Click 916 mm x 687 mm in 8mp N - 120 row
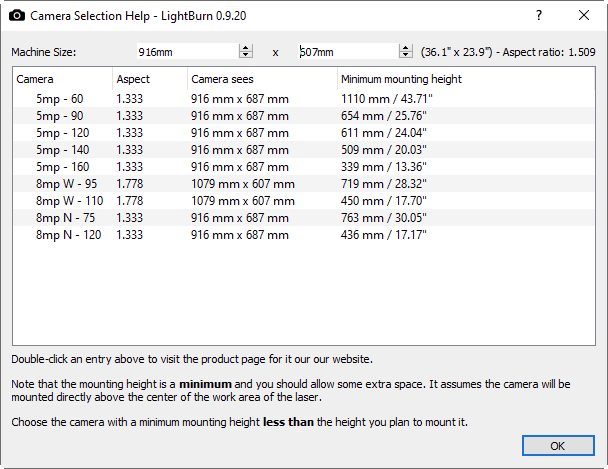 (240, 235)
